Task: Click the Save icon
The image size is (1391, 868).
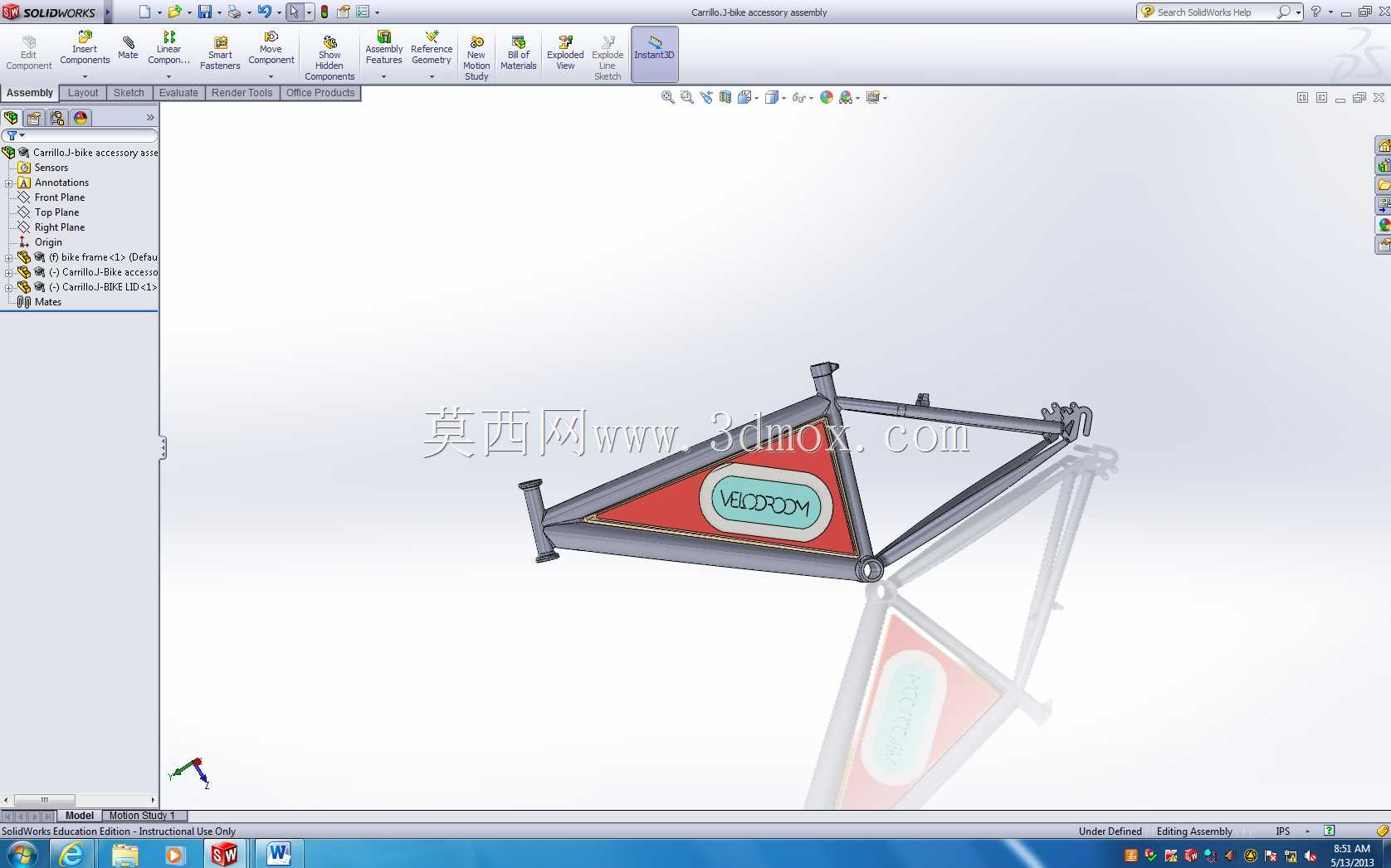Action: [204, 12]
